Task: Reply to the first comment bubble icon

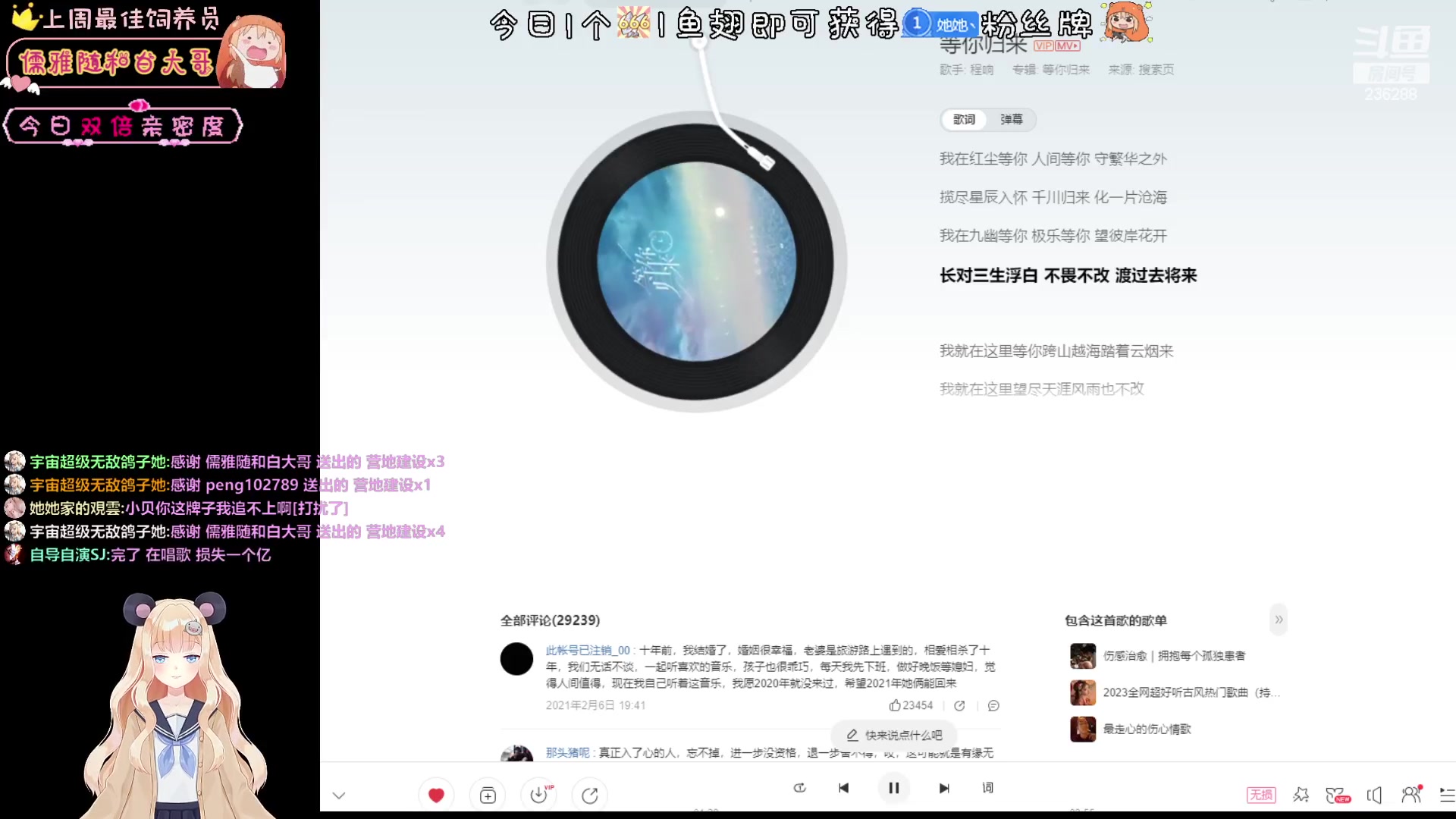Action: point(993,705)
